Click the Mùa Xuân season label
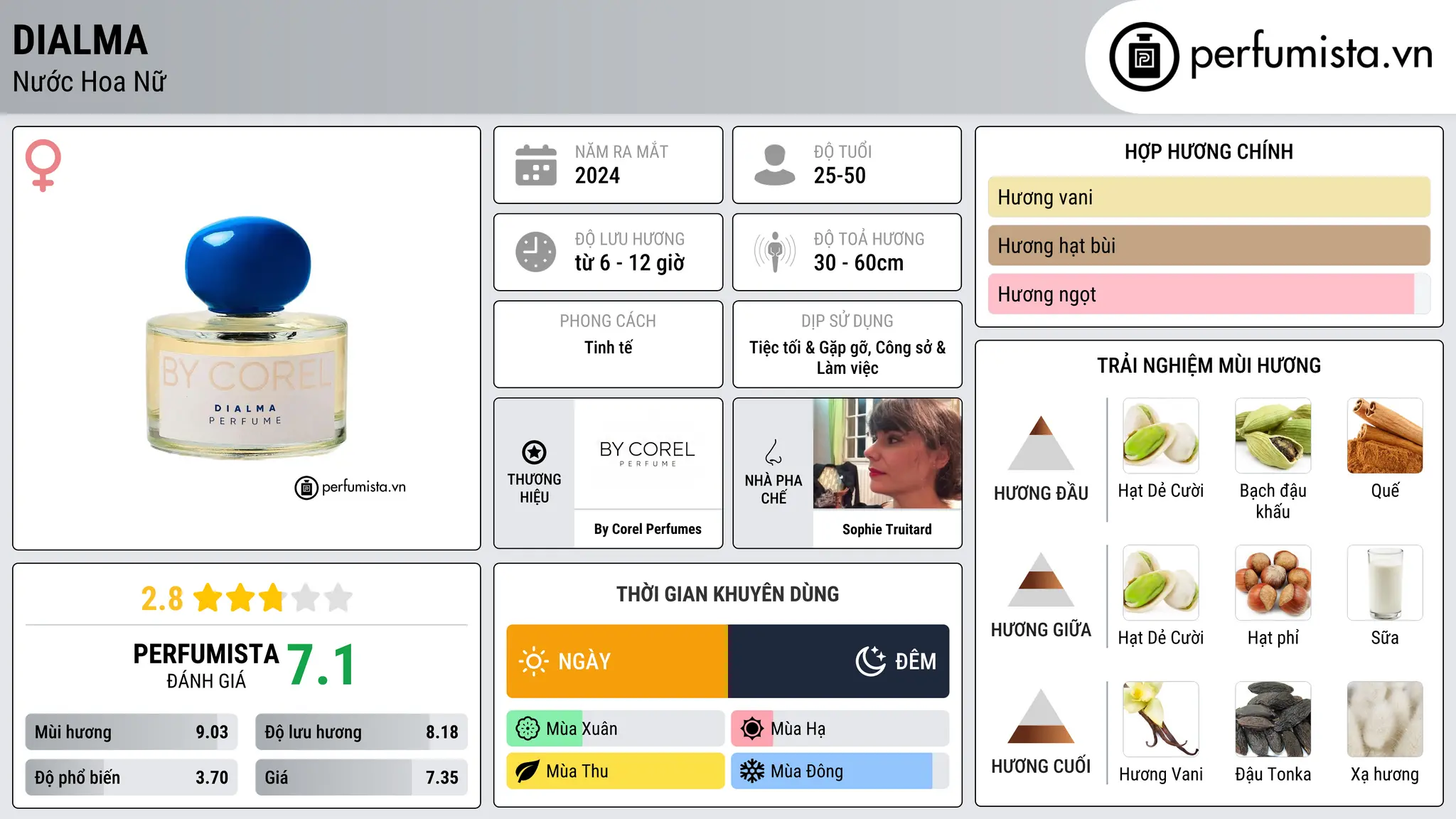Screen dimensions: 1456x819 point(582,729)
